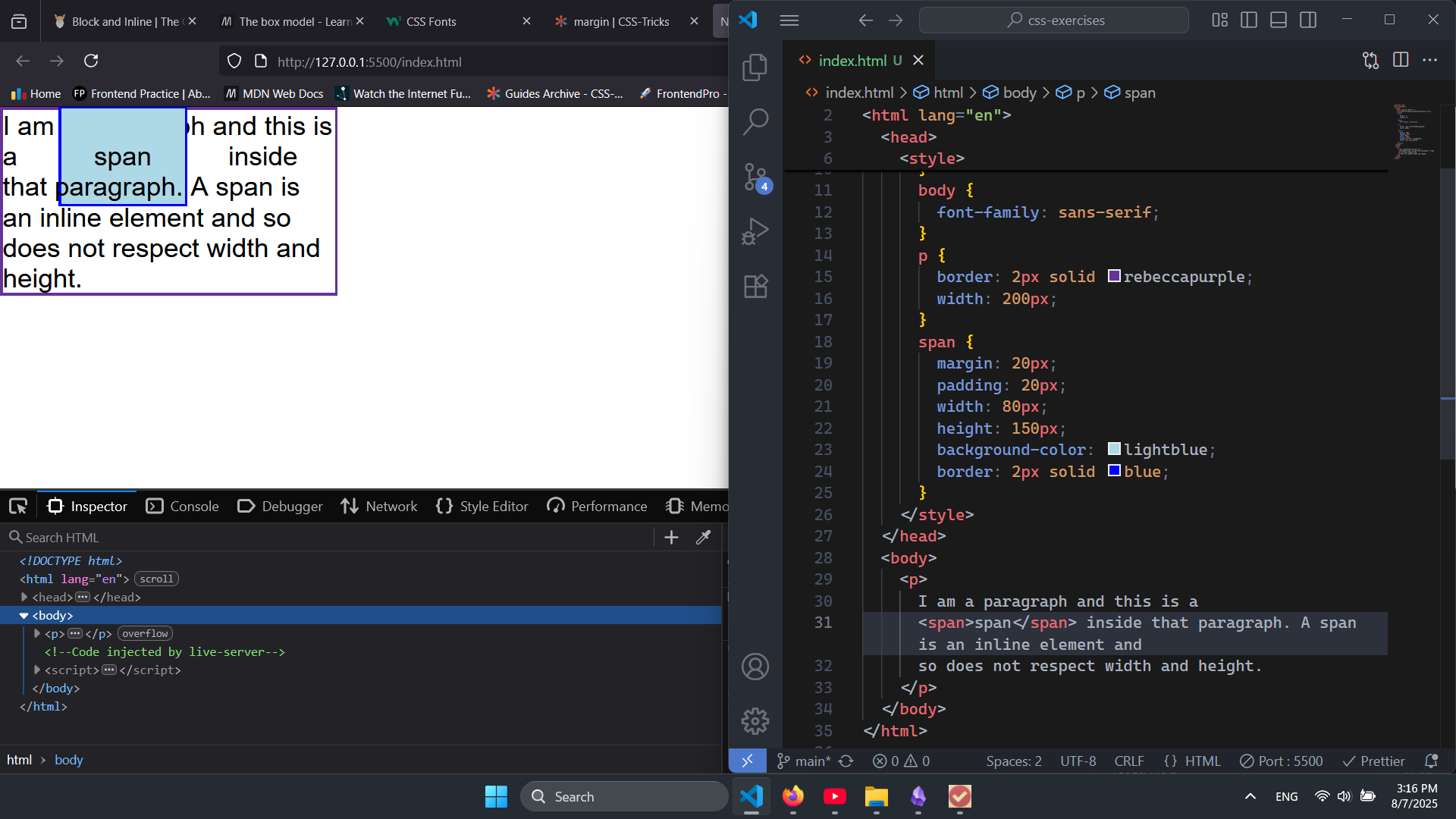Open the Customize Layout control in the title bar
1456x819 pixels.
point(1219,20)
